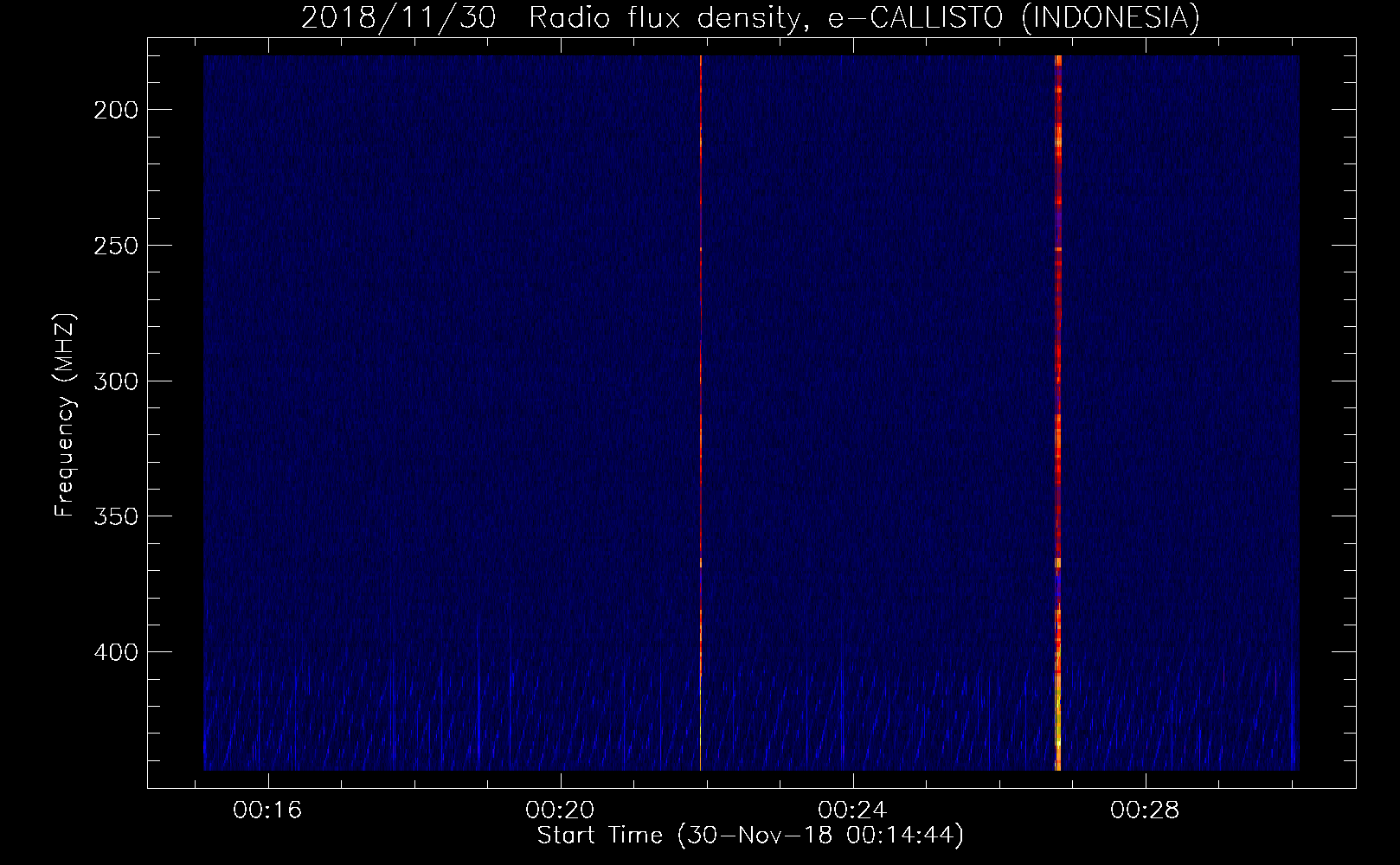Image resolution: width=1400 pixels, height=865 pixels.
Task: Click the thin red burst line near 00:22
Action: [x=701, y=413]
